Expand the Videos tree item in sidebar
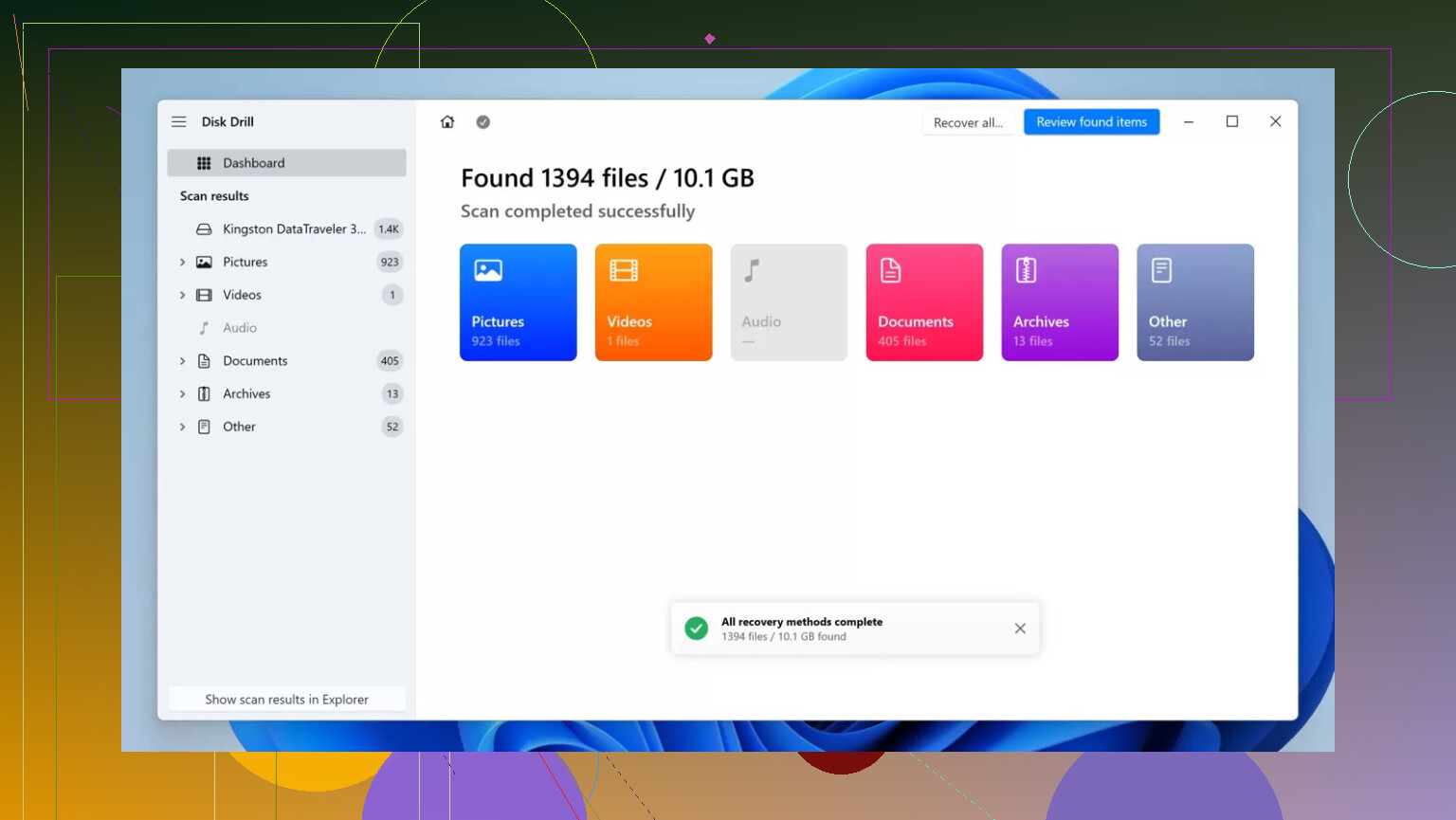1456x820 pixels. click(x=183, y=296)
